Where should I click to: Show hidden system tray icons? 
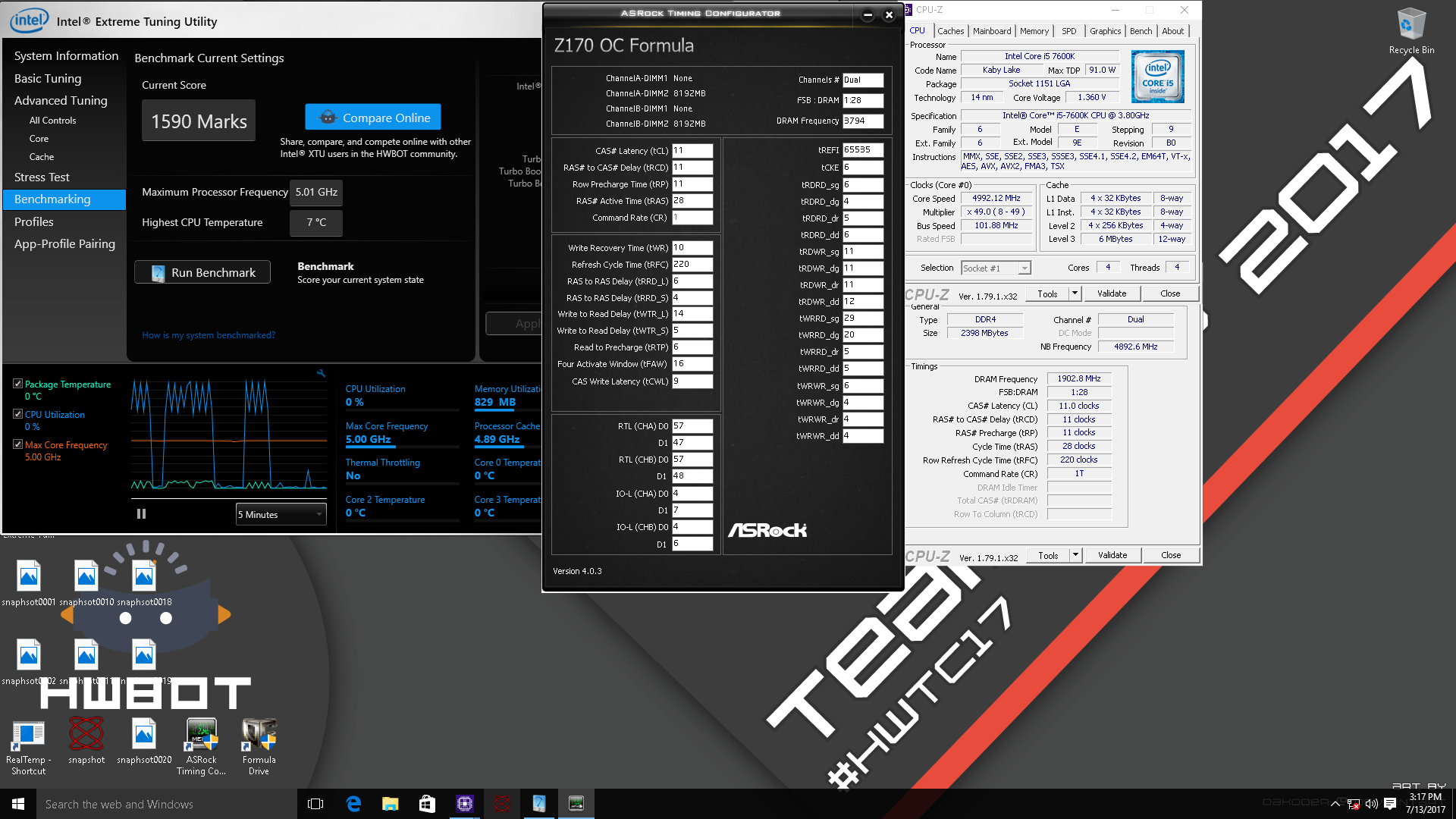(x=1335, y=804)
